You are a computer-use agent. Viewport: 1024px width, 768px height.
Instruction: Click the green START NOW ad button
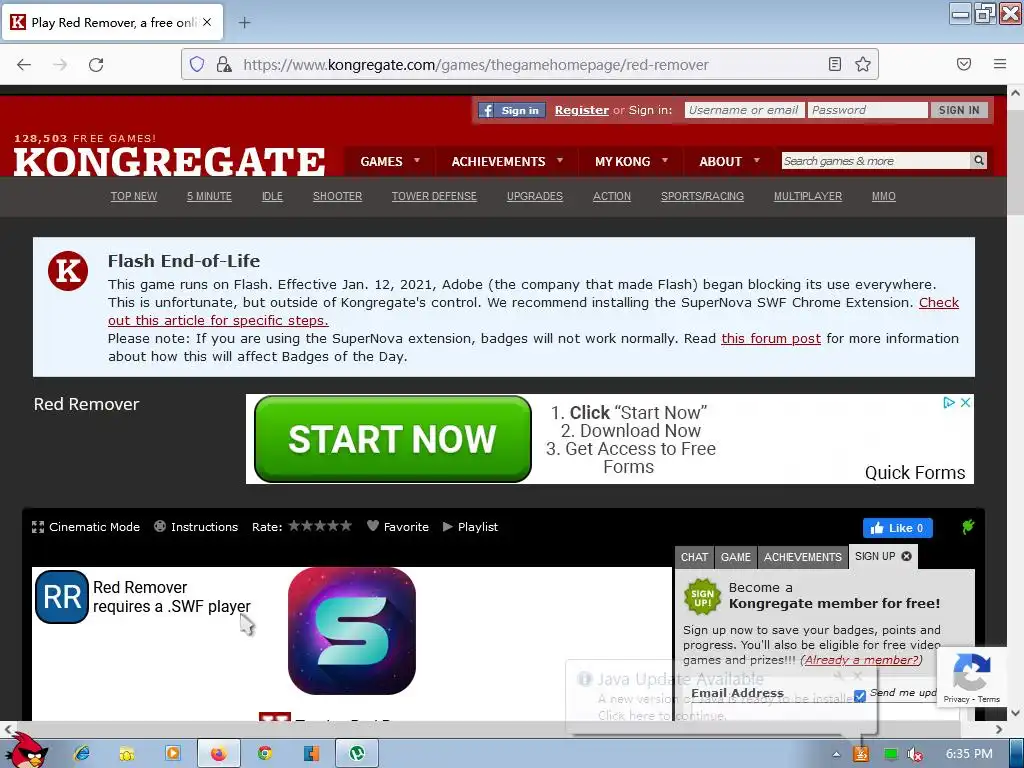click(392, 439)
